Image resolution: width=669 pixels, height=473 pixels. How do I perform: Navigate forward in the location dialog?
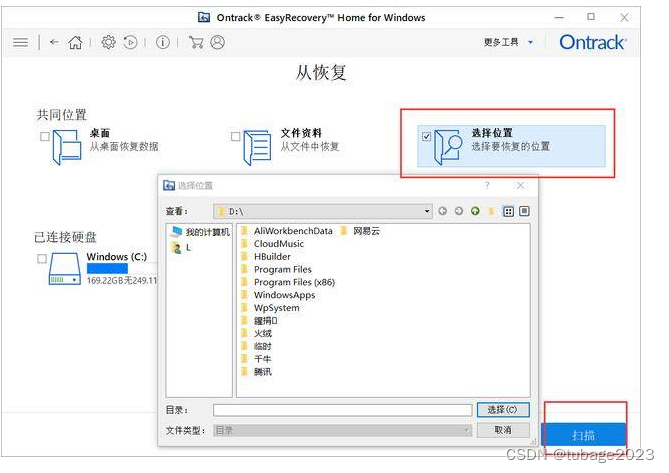pos(459,211)
